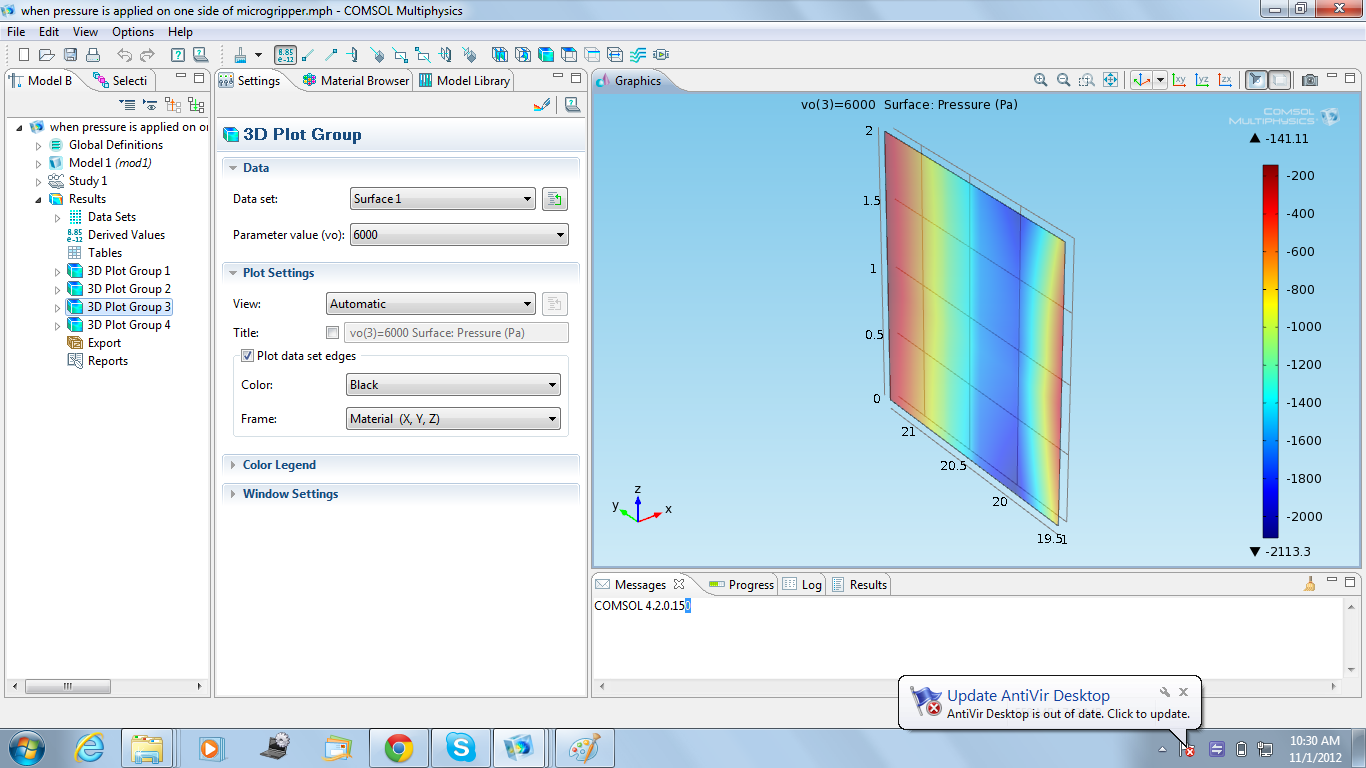
Task: Expand the Color Legend section
Action: (x=279, y=465)
